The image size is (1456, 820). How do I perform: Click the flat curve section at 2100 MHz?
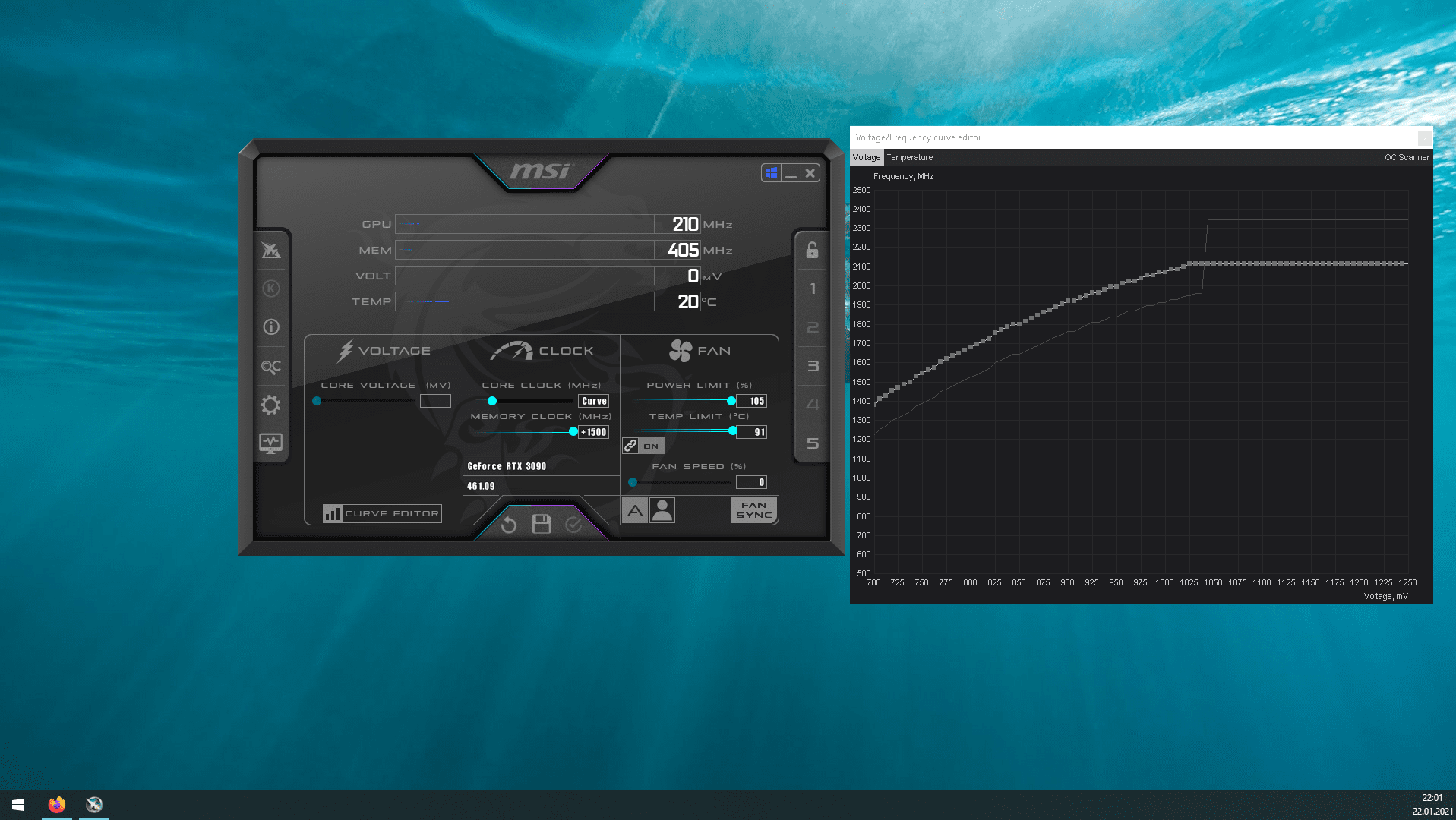click(1299, 263)
